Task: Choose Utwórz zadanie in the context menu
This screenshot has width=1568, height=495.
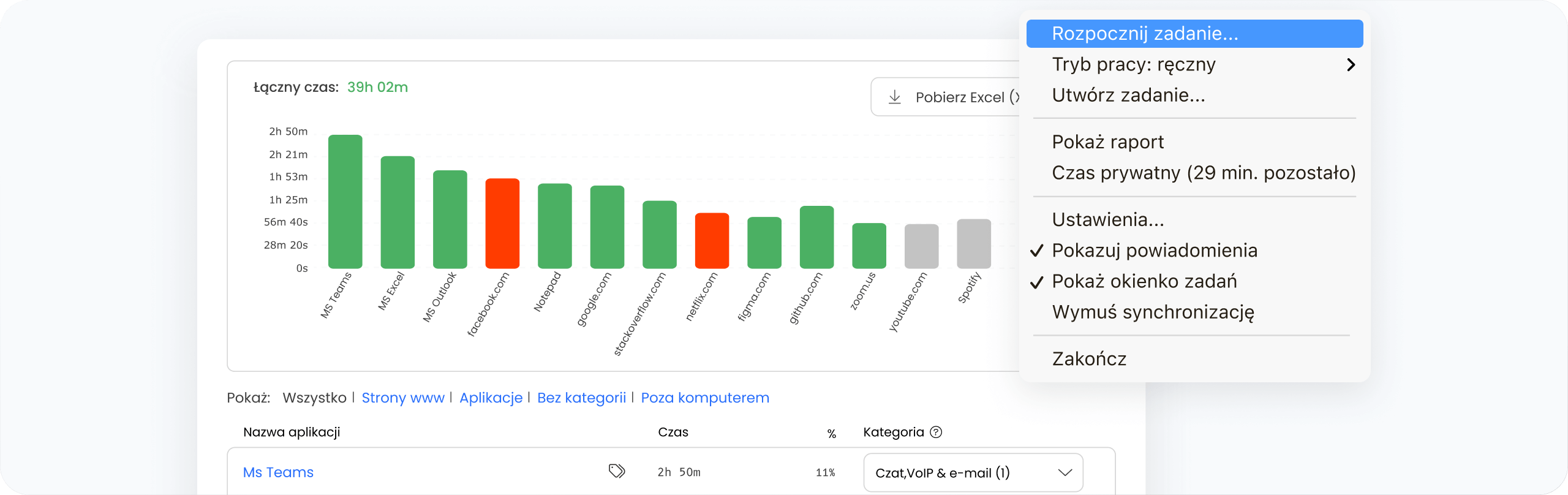Action: click(x=1128, y=95)
